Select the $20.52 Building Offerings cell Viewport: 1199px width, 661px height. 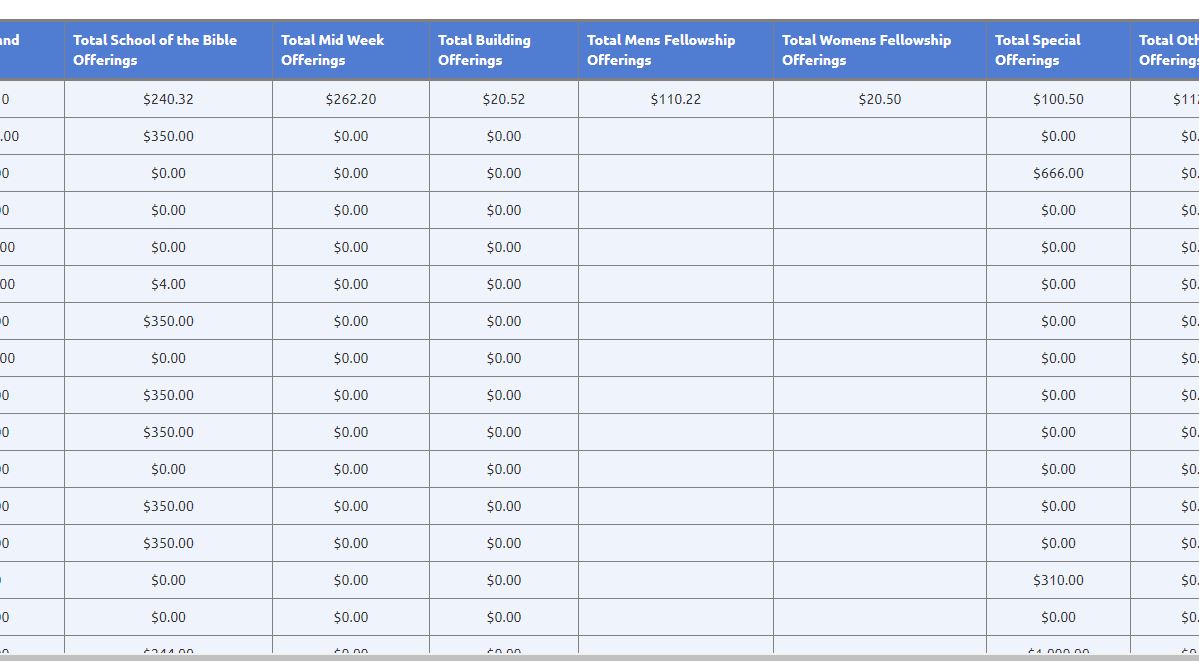tap(503, 99)
